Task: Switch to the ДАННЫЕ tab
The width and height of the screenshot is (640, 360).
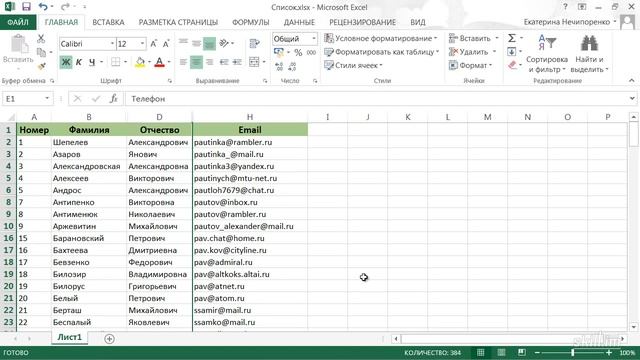Action: point(299,22)
